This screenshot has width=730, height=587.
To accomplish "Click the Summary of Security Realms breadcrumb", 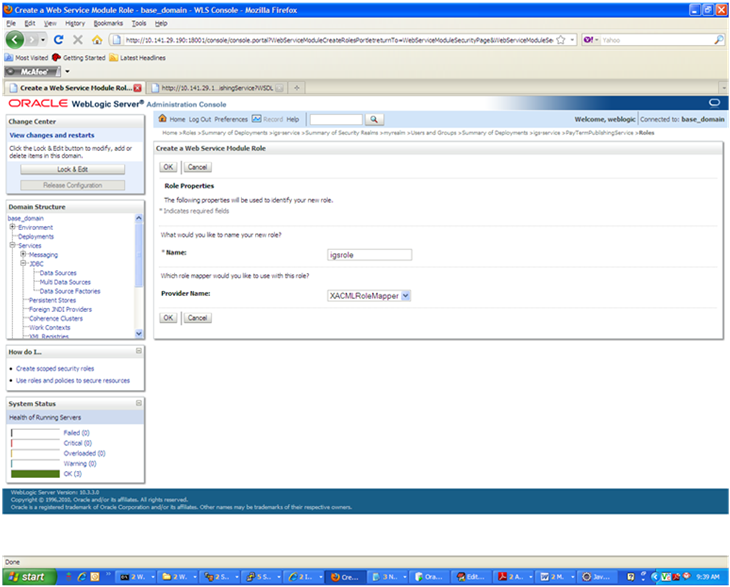I will point(341,133).
